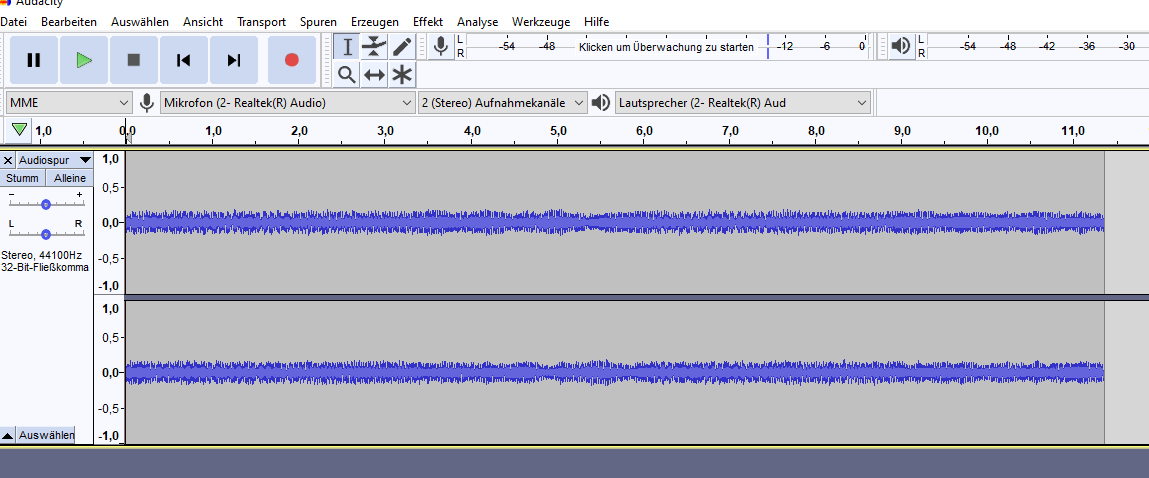1149x478 pixels.
Task: Solo the track using Alleine button
Action: pos(70,178)
